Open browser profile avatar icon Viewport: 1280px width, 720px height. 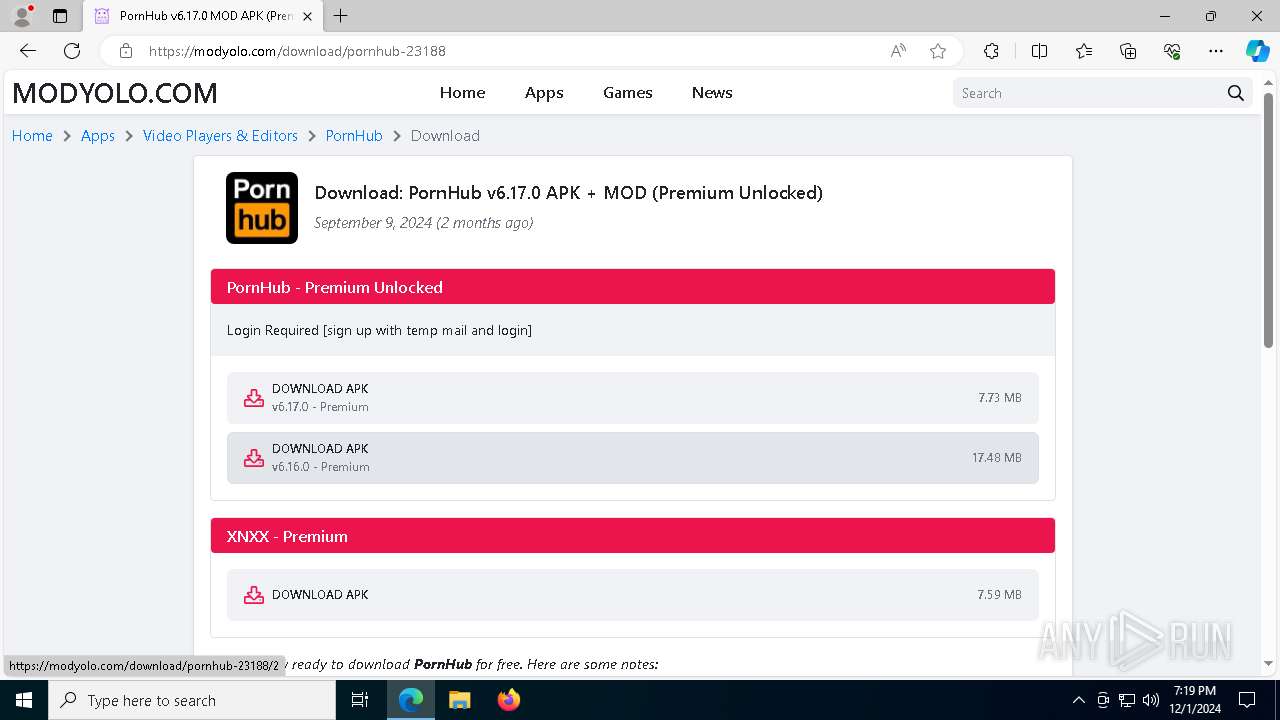pos(22,16)
